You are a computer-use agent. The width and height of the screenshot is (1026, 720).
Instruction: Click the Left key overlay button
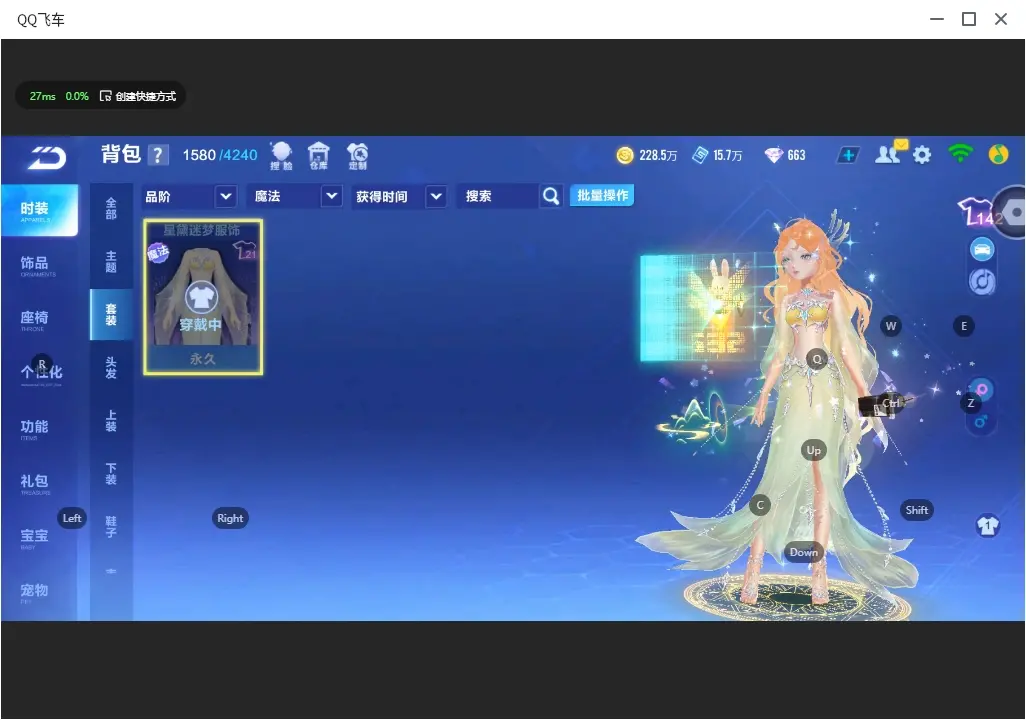72,518
